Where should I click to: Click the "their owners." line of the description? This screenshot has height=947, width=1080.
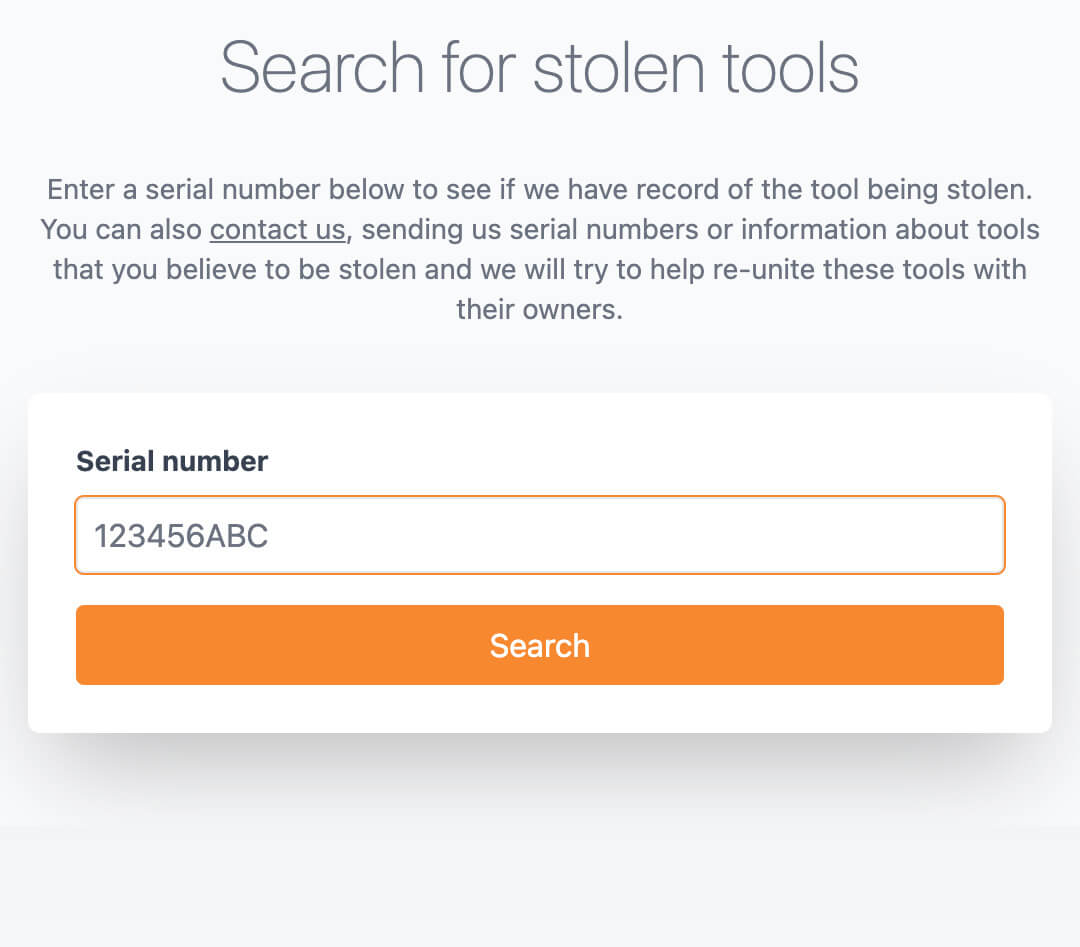[540, 310]
